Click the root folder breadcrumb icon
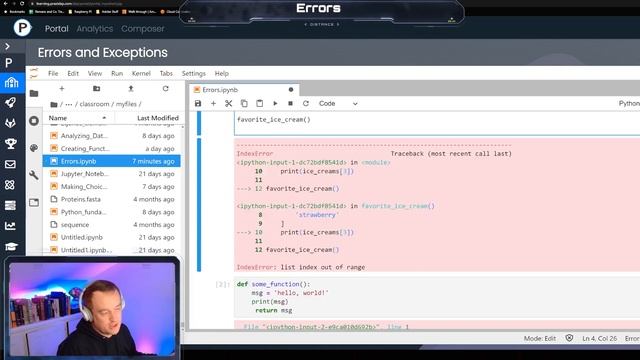The image size is (640, 360). [x=53, y=104]
